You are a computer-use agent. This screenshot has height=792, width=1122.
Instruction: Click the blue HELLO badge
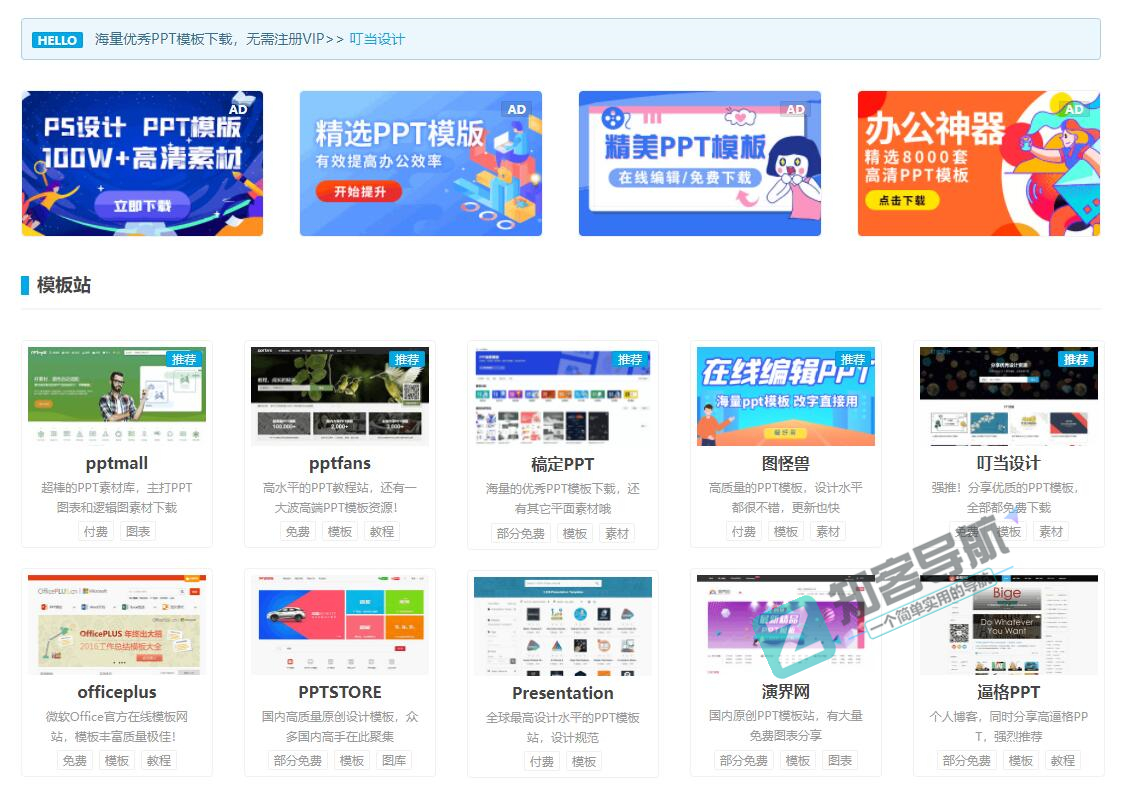tap(57, 40)
